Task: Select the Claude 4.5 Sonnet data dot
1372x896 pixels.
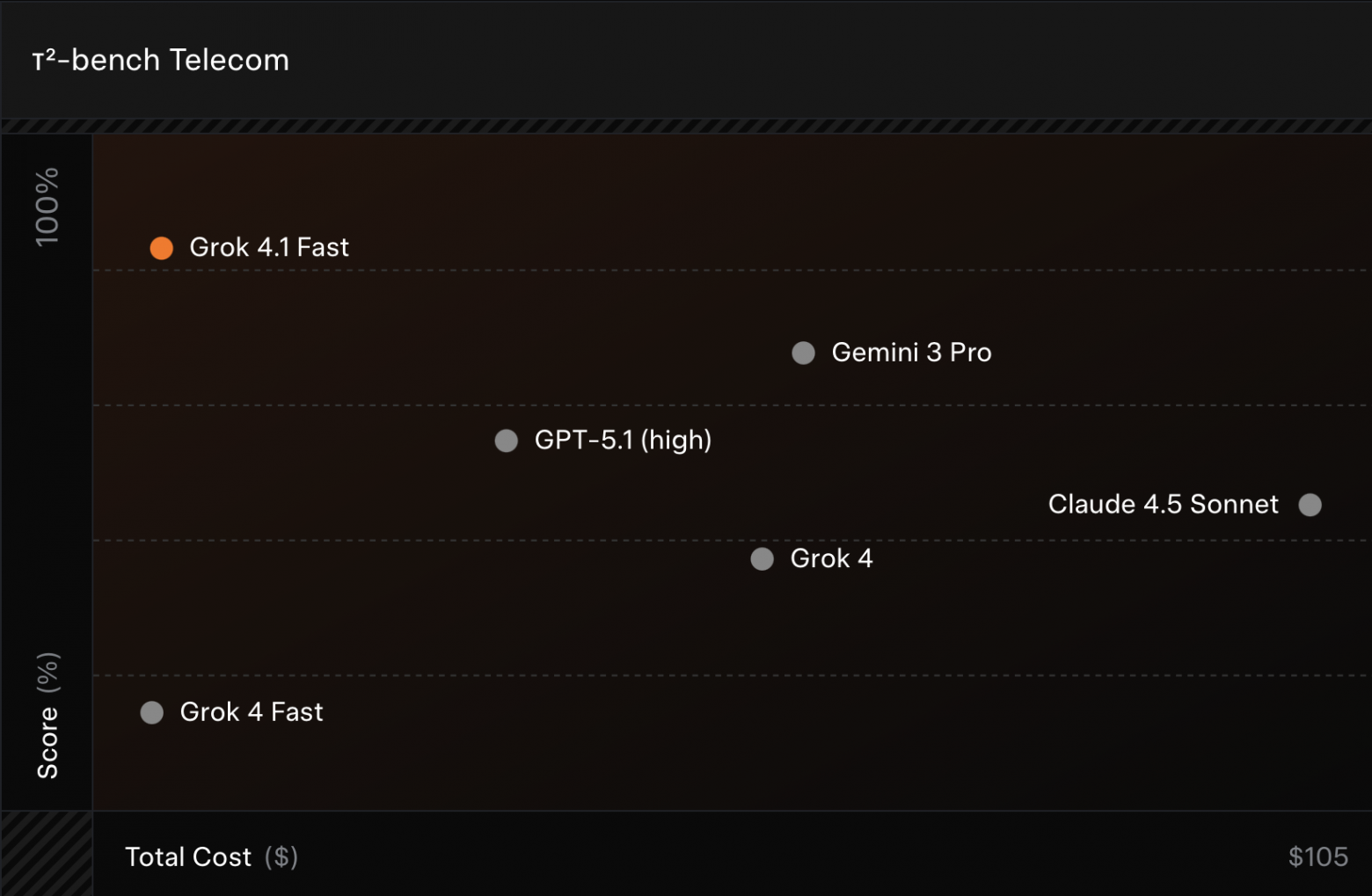Action: point(1310,505)
